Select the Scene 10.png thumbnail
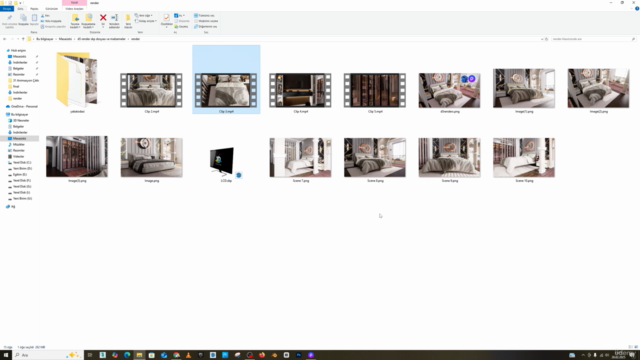Image resolution: width=640 pixels, height=360 pixels. pos(524,158)
